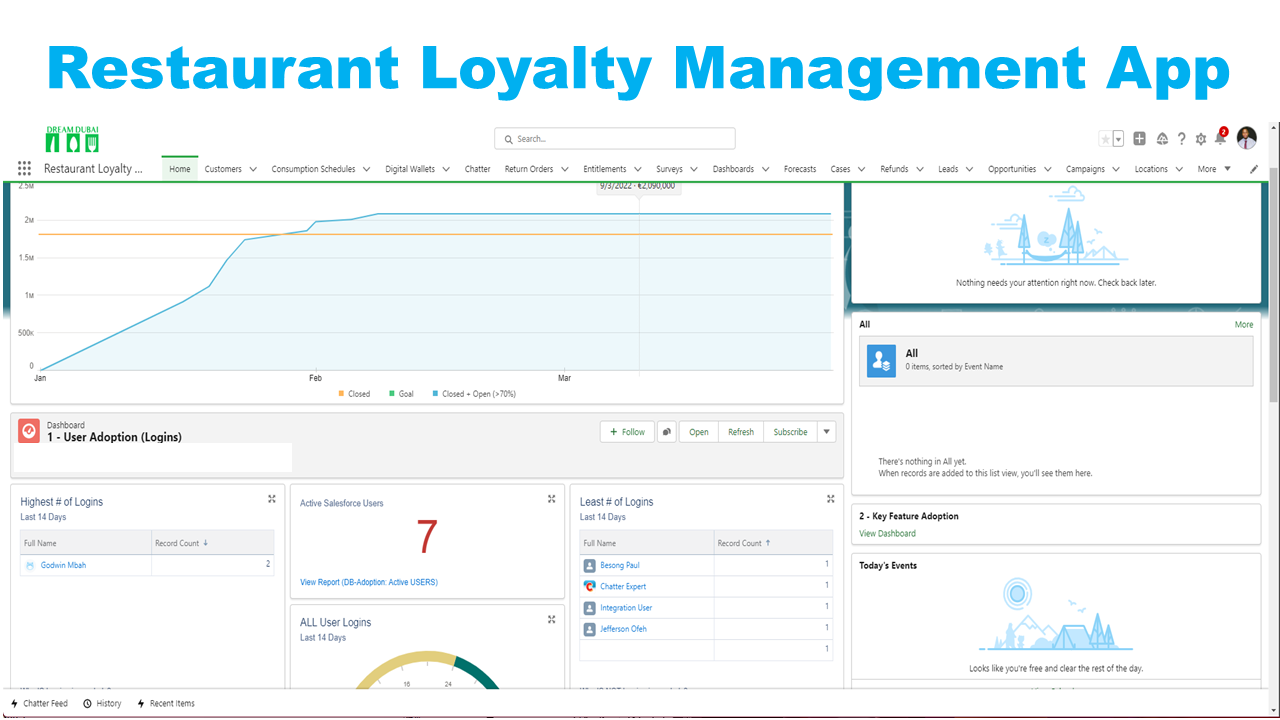Click Besong Paul's avatar icon
Viewport: 1280px width, 720px height.
coord(590,565)
